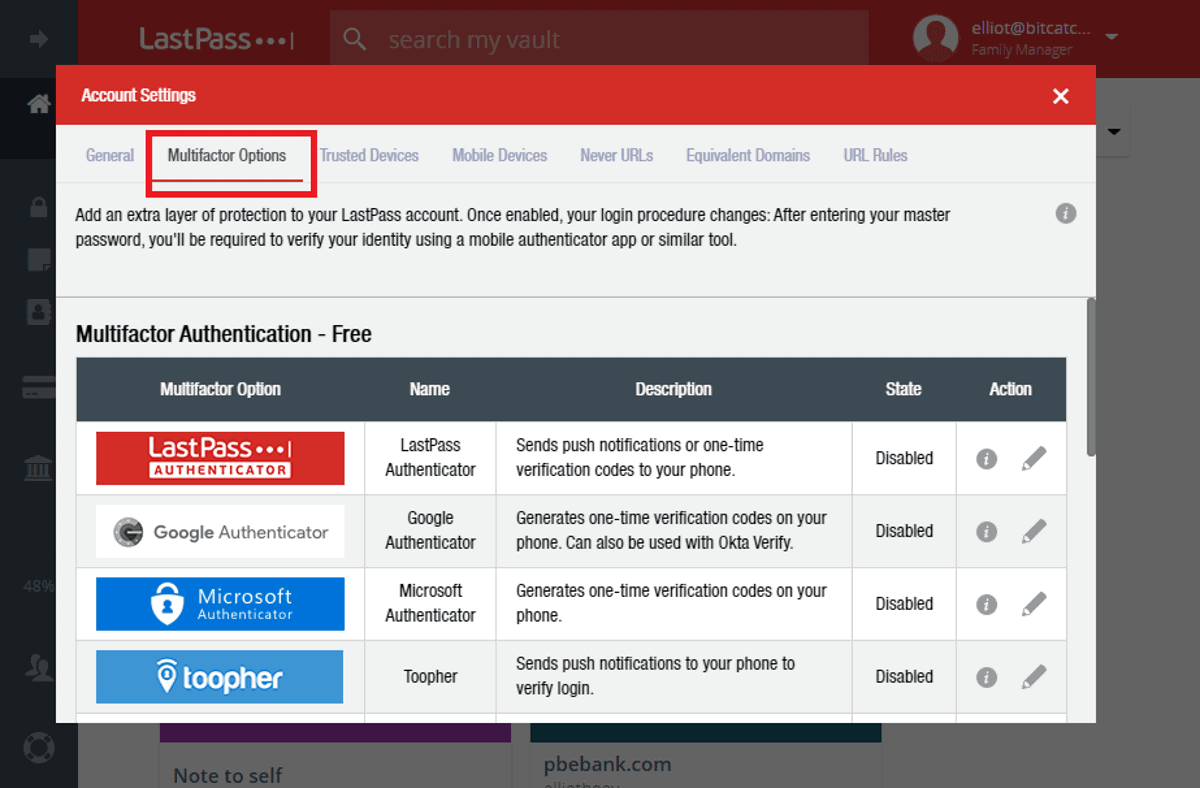Open the address book icon in sidebar
This screenshot has width=1200, height=788.
tap(39, 312)
